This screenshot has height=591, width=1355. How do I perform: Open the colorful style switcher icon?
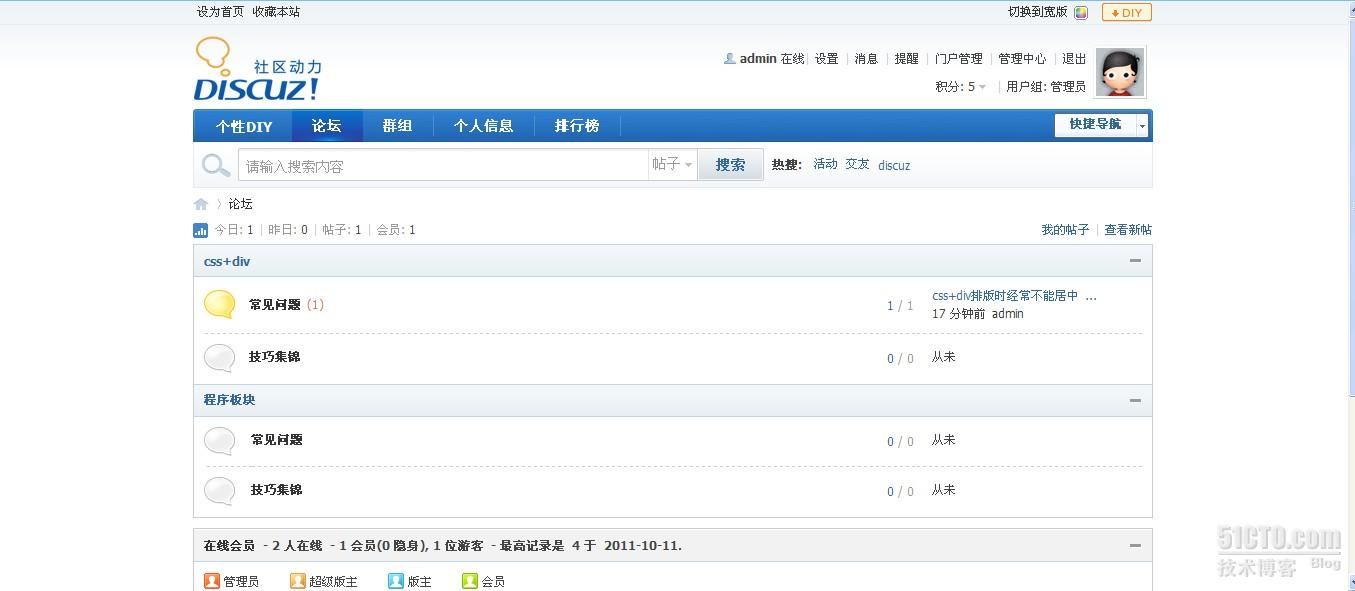(1081, 13)
